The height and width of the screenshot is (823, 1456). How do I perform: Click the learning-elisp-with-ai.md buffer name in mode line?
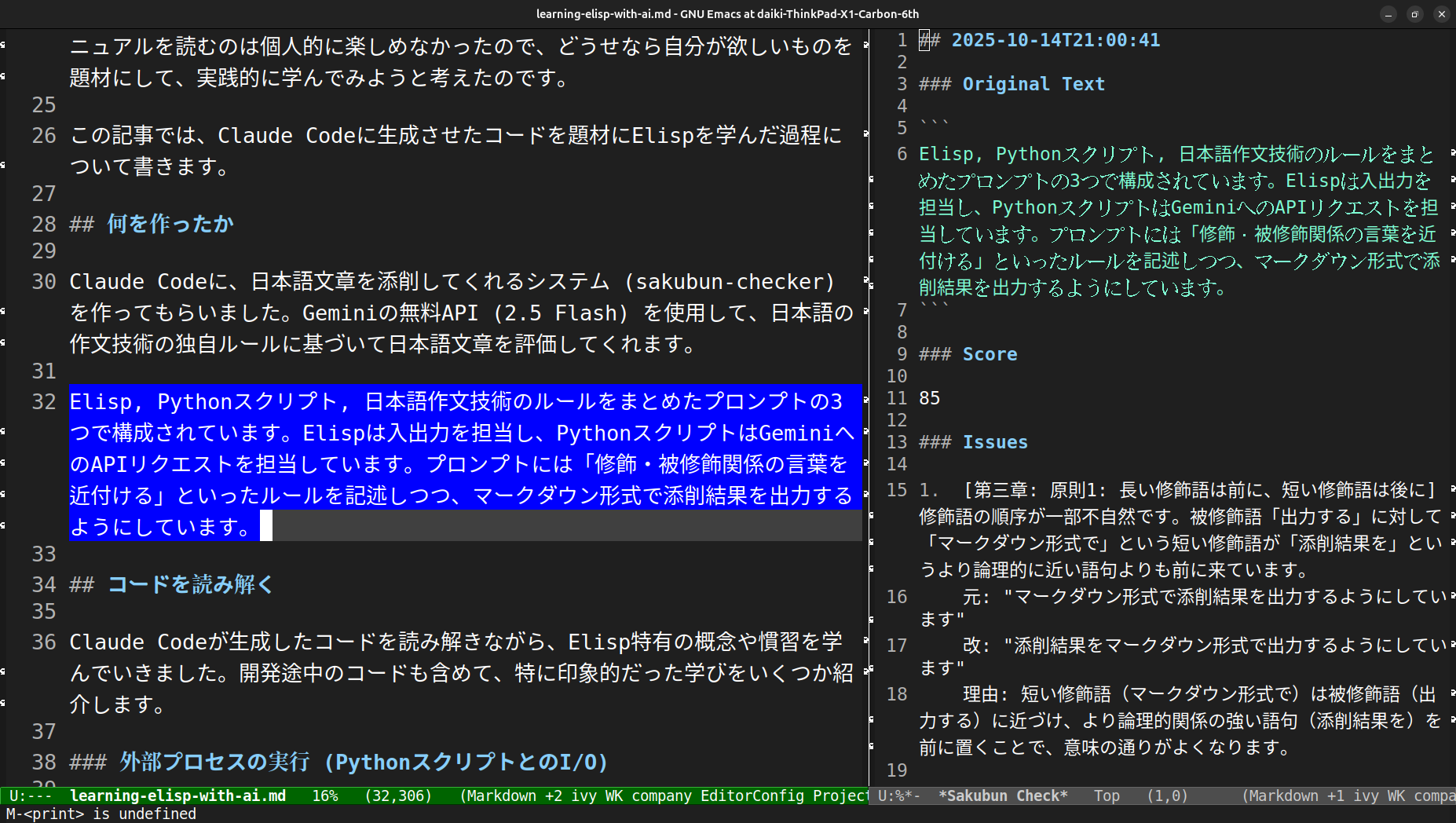coord(177,796)
